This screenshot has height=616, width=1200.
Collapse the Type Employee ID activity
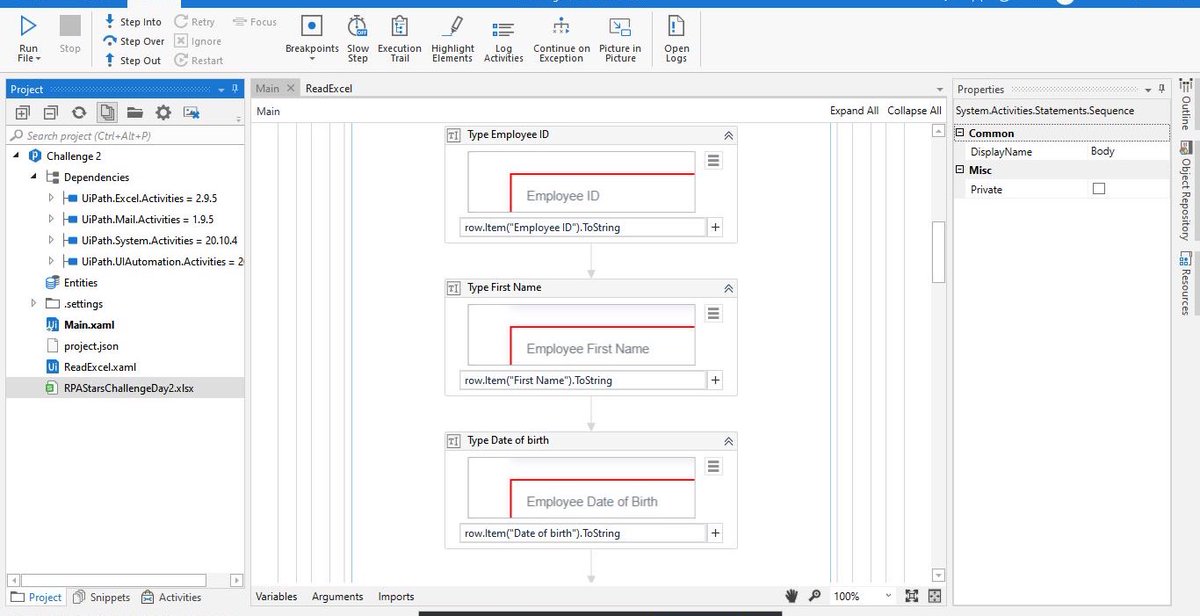coord(728,135)
